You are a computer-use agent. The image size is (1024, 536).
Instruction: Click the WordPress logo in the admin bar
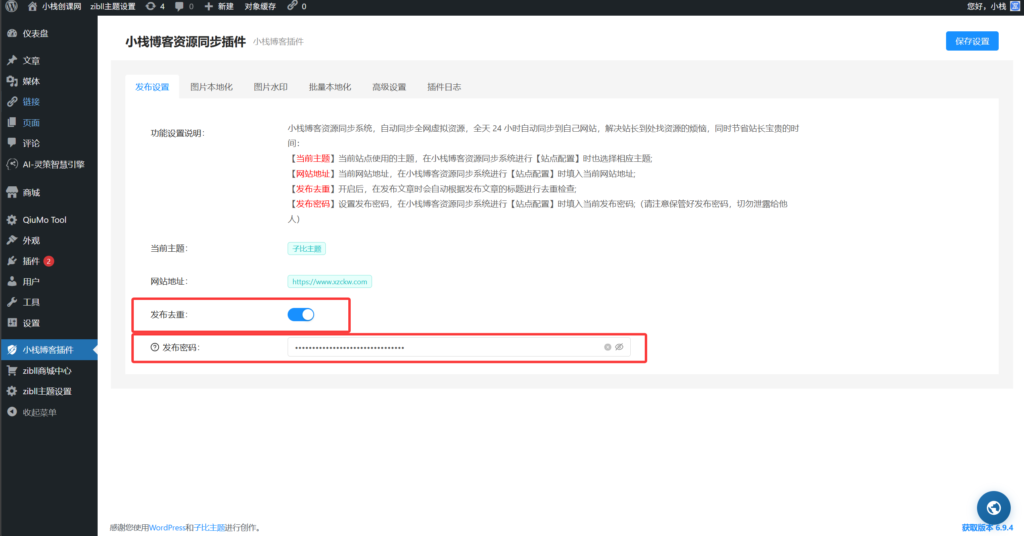tap(11, 6)
